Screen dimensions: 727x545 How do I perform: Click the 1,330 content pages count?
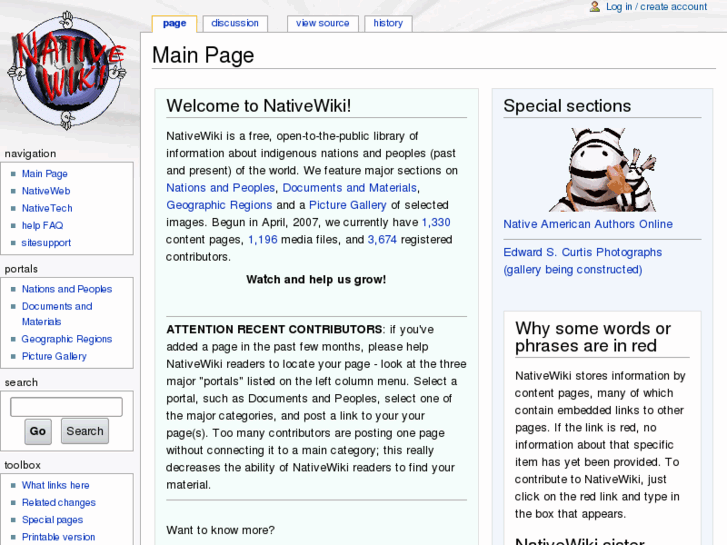point(436,222)
